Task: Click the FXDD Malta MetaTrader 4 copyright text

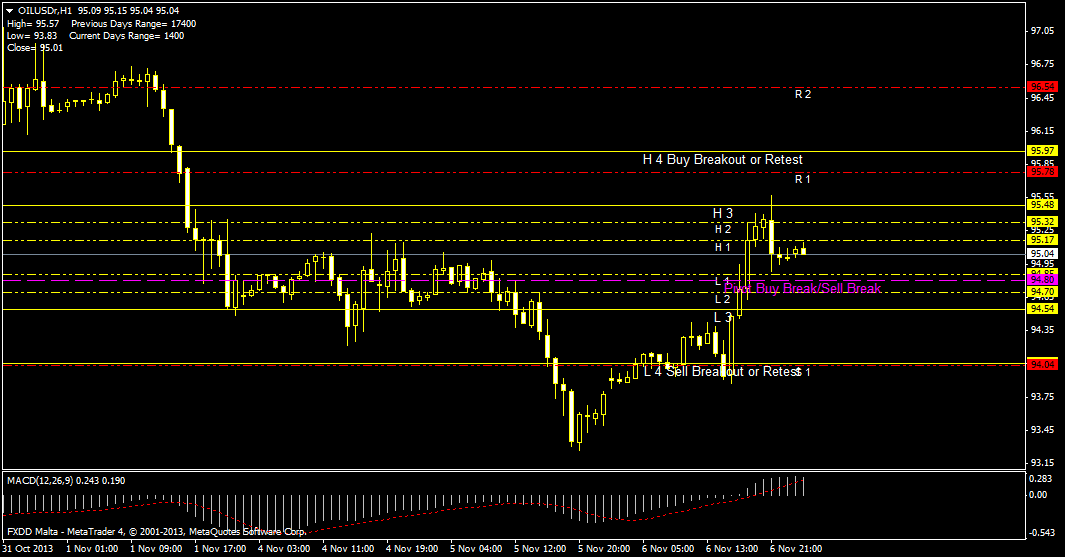Action: pyautogui.click(x=154, y=530)
